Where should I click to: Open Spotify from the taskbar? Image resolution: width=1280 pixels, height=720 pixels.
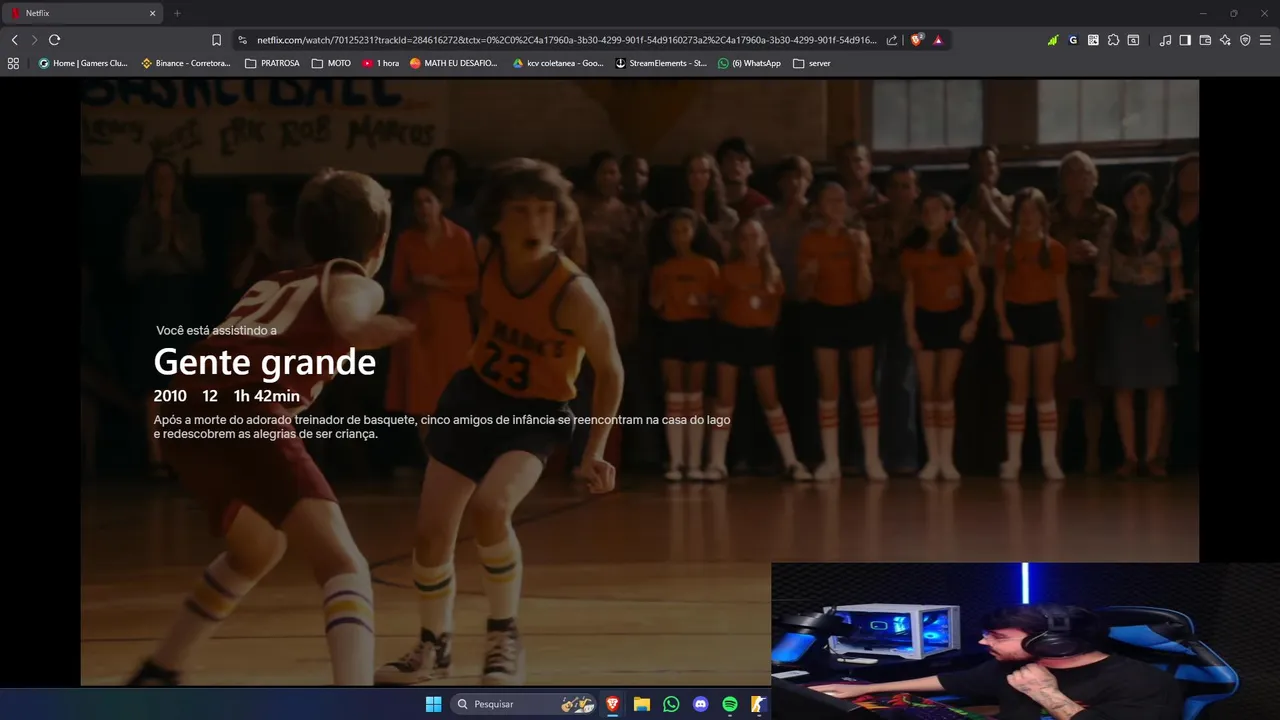click(x=730, y=704)
